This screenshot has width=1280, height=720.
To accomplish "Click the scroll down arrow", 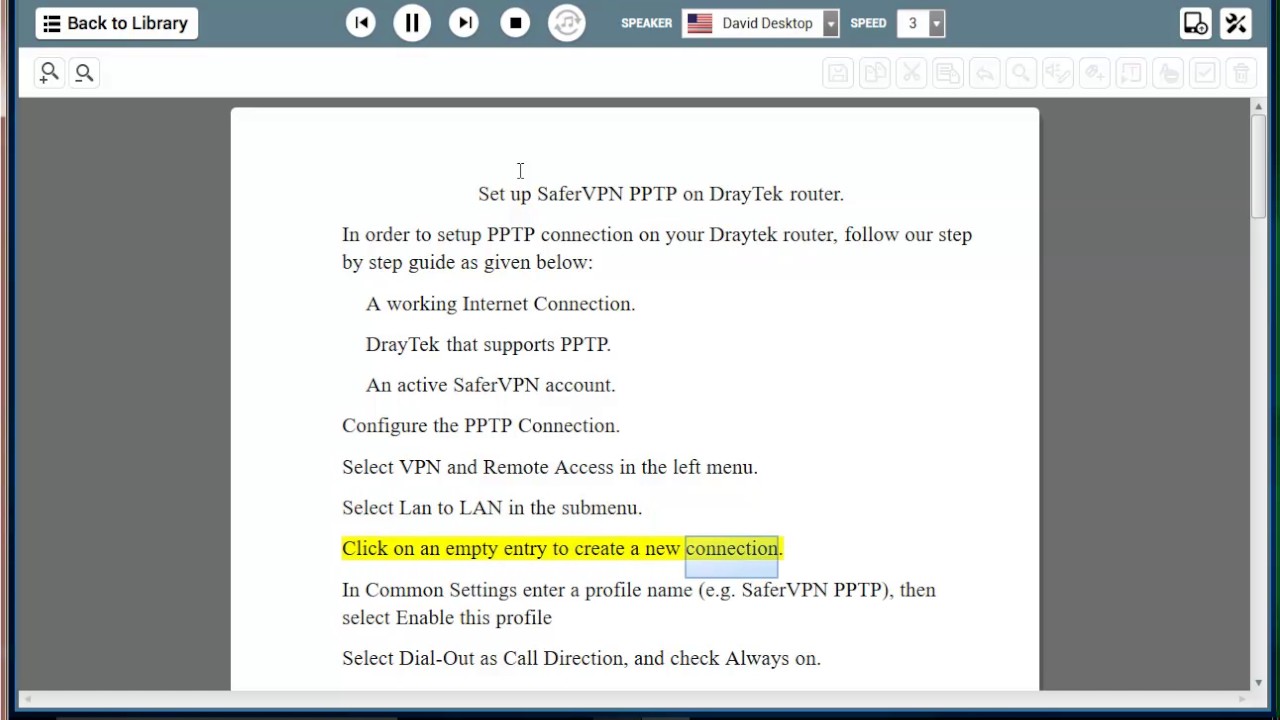I will pos(1258,683).
